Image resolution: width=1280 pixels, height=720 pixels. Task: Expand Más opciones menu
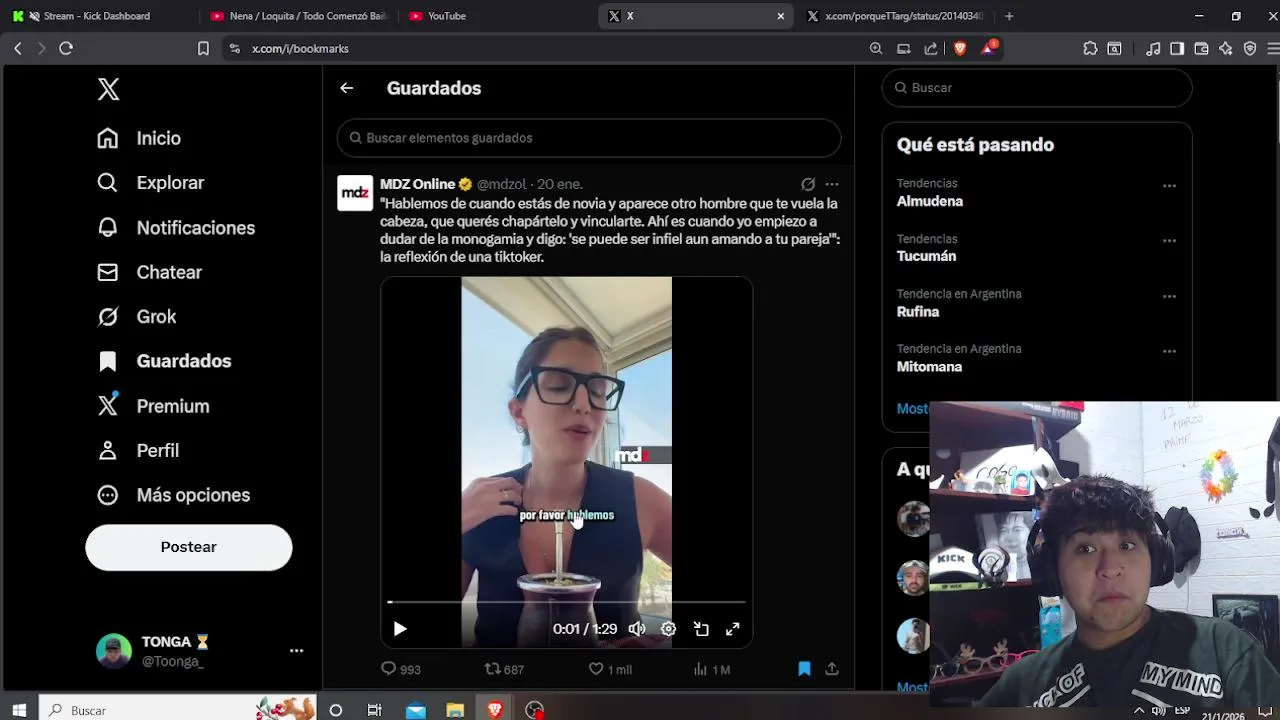coord(173,495)
